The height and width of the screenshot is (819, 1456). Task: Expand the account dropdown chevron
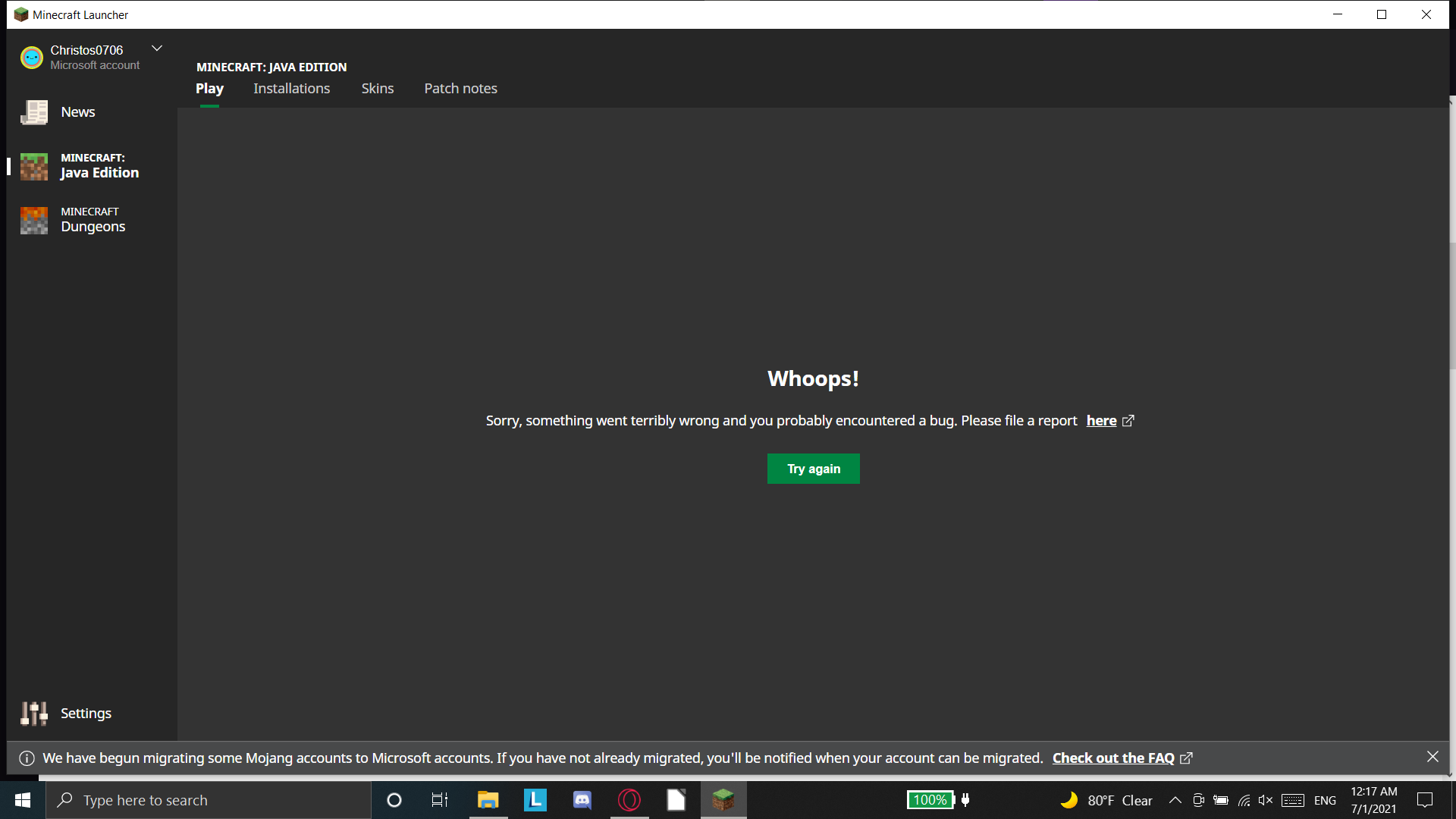(x=157, y=49)
